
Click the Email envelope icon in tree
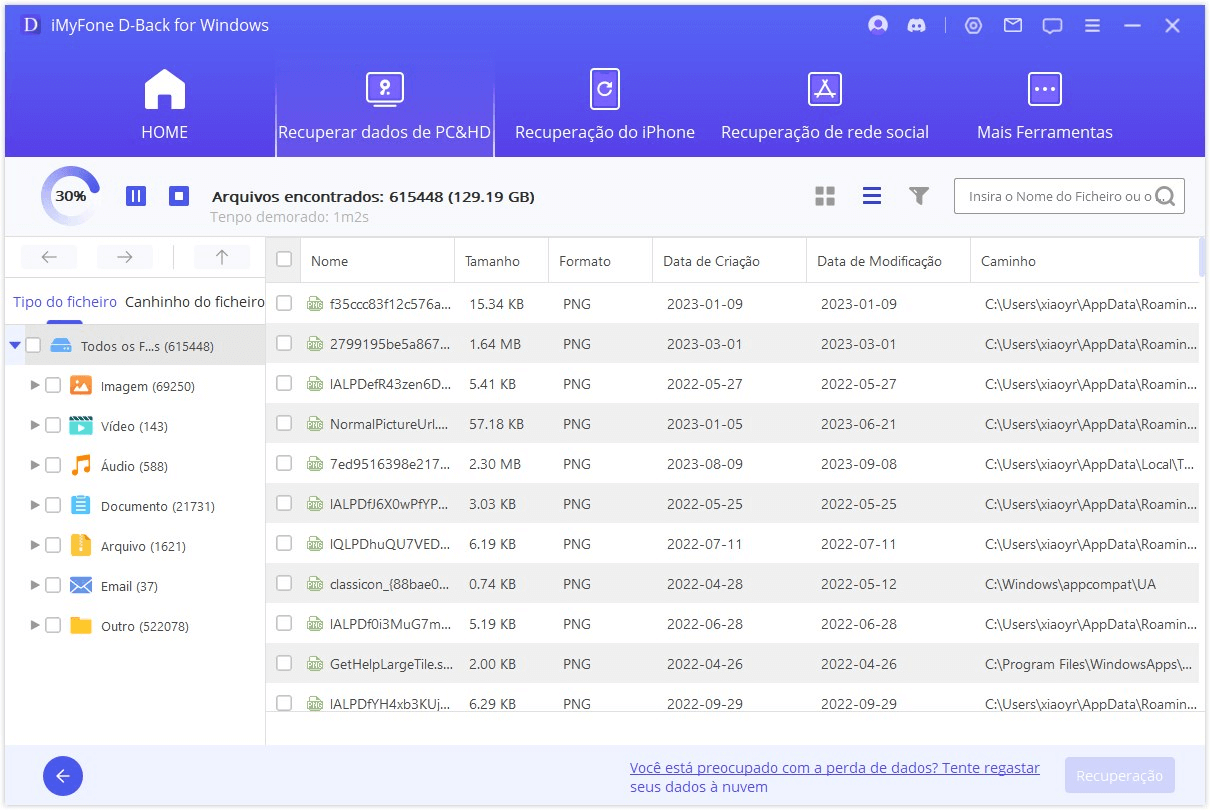(81, 586)
